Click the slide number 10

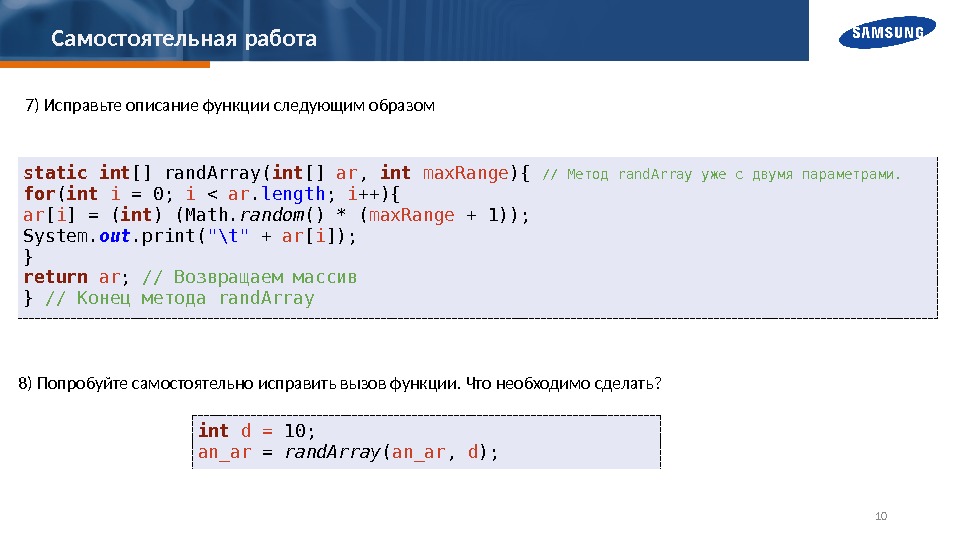tap(881, 516)
